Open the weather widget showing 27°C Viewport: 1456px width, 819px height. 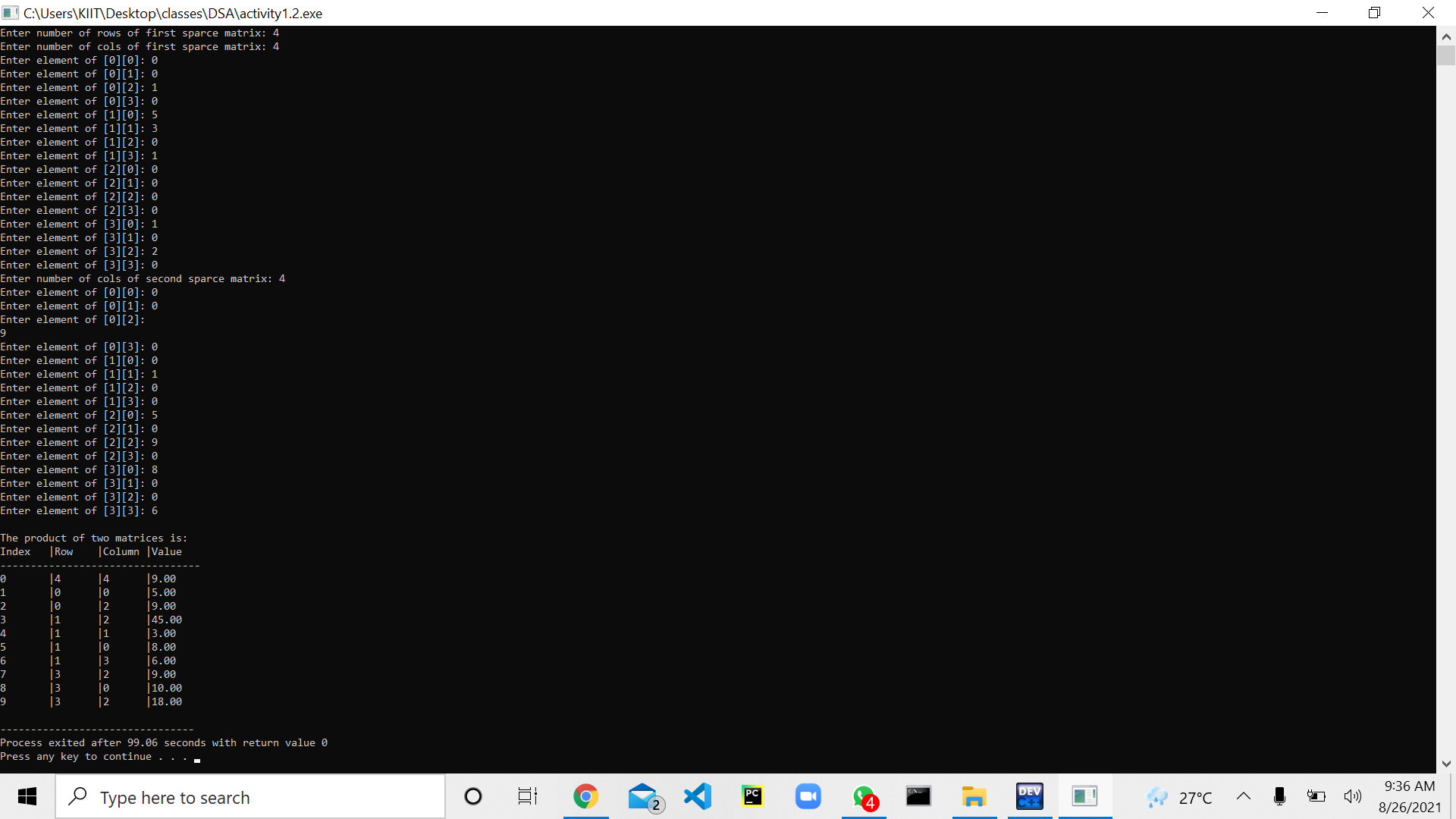click(1180, 797)
